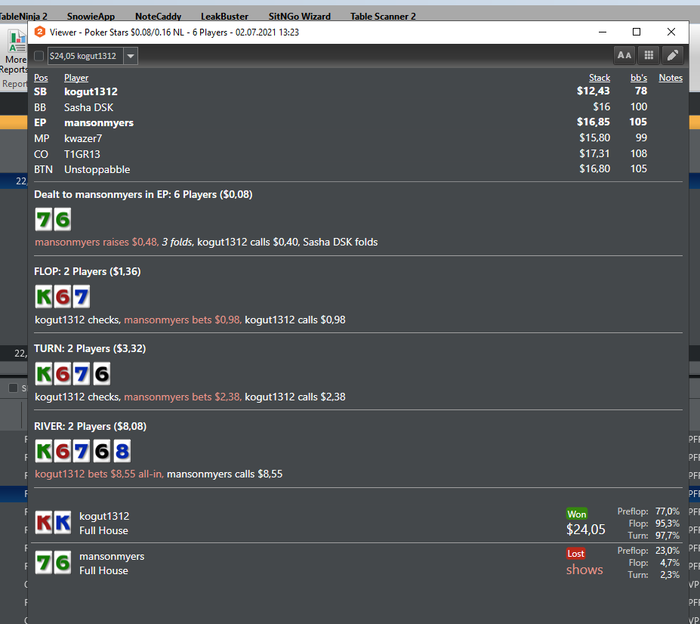Click the blue K in kogut1312's showdown hand
The width and height of the screenshot is (700, 624).
pos(62,522)
